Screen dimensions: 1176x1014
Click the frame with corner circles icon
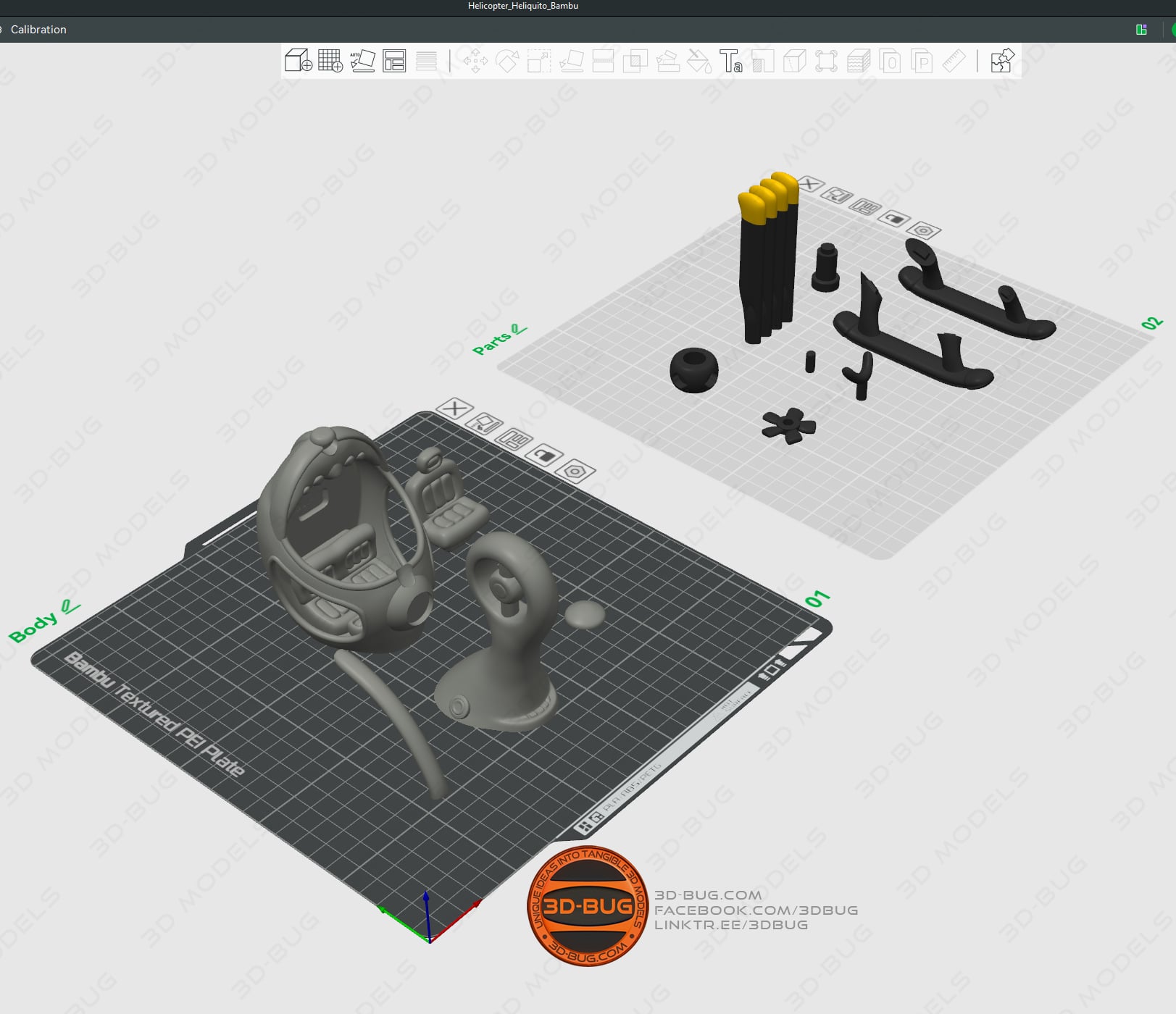826,61
